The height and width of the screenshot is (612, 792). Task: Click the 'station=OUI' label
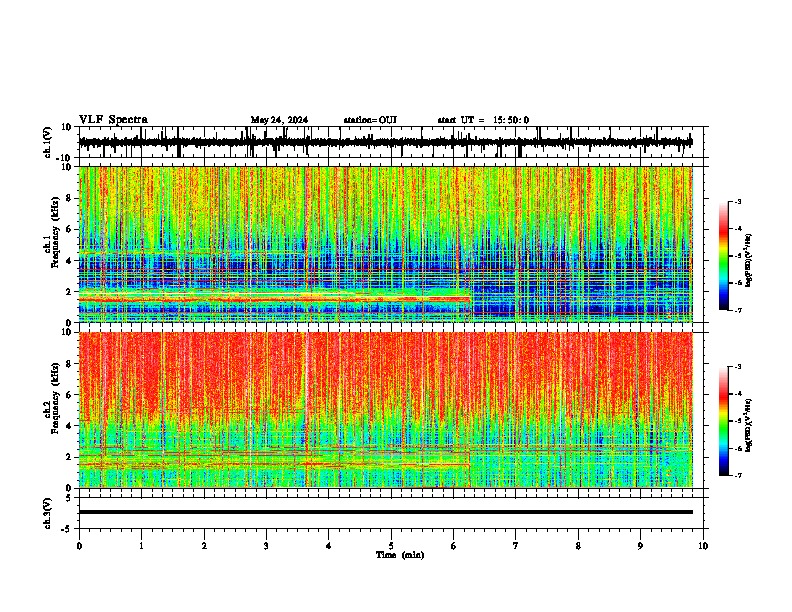370,120
